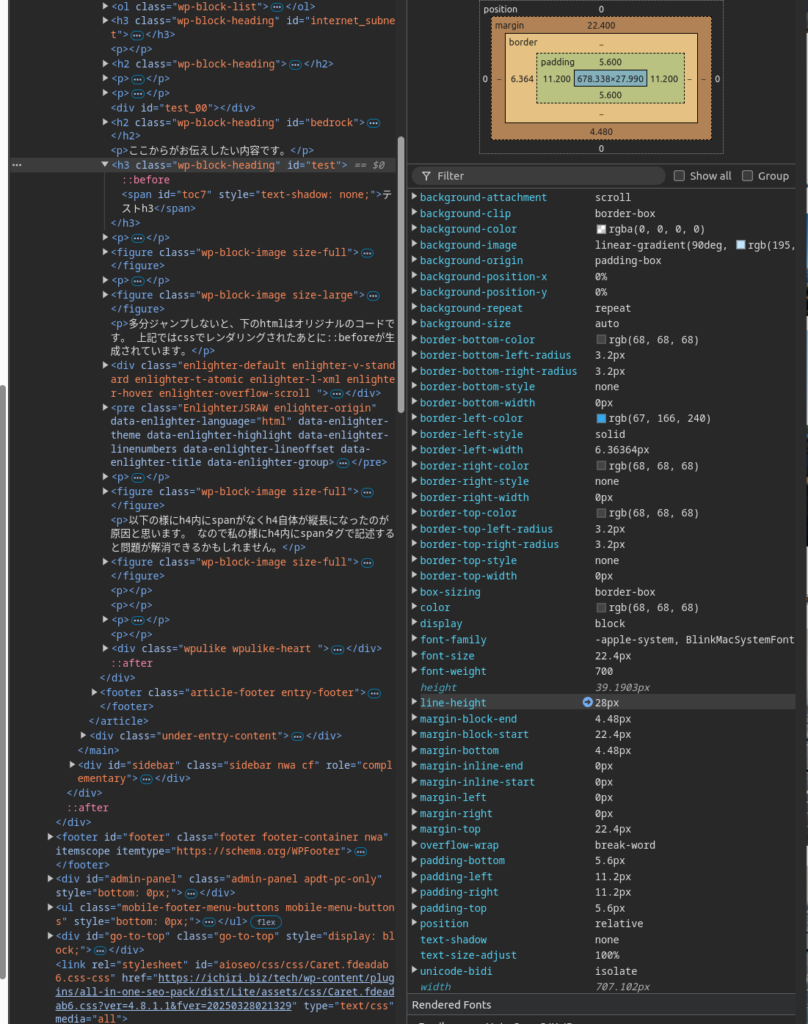808x1024 pixels.
Task: Click the funnel filter icon
Action: point(426,176)
